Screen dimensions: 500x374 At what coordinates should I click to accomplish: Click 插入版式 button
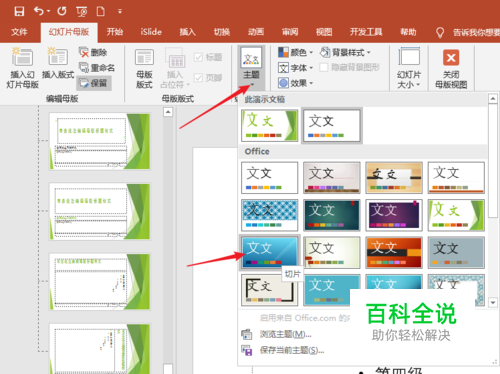pyautogui.click(x=58, y=63)
